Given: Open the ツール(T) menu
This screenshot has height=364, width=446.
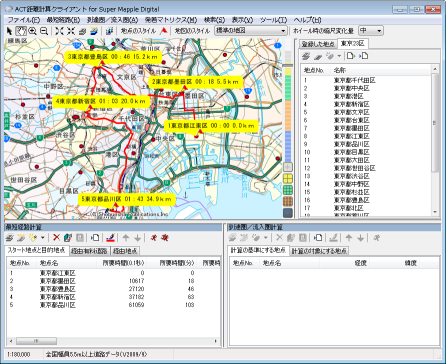Looking at the screenshot, I should (273, 20).
